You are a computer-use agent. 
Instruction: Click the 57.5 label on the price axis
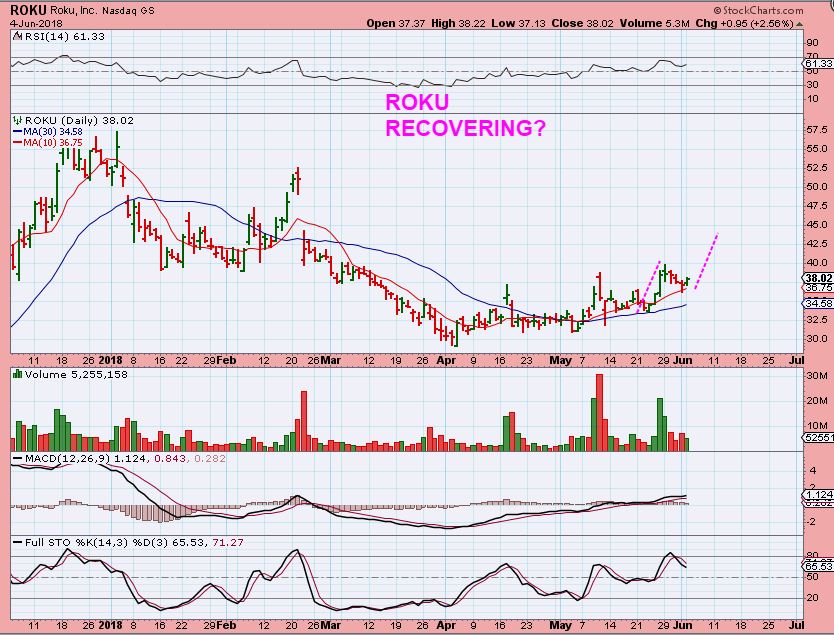coord(816,130)
